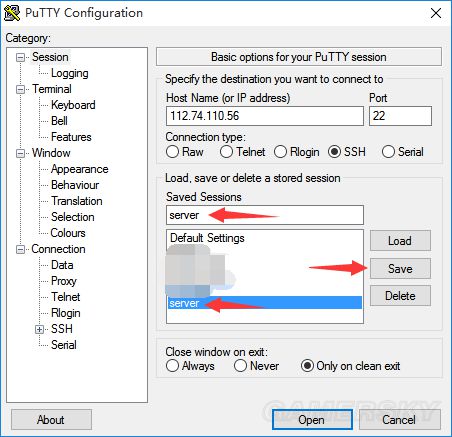Open the Behaviour category
Image resolution: width=452 pixels, height=437 pixels.
(x=75, y=185)
